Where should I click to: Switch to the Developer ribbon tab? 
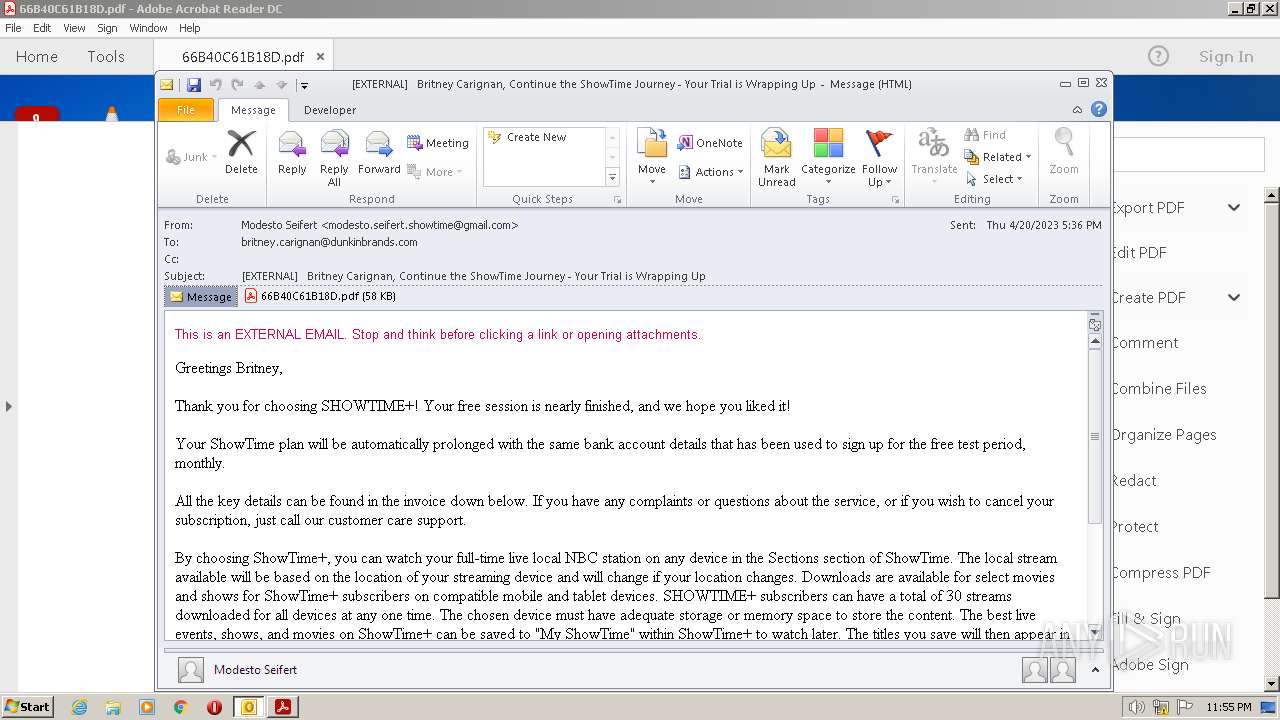(330, 110)
